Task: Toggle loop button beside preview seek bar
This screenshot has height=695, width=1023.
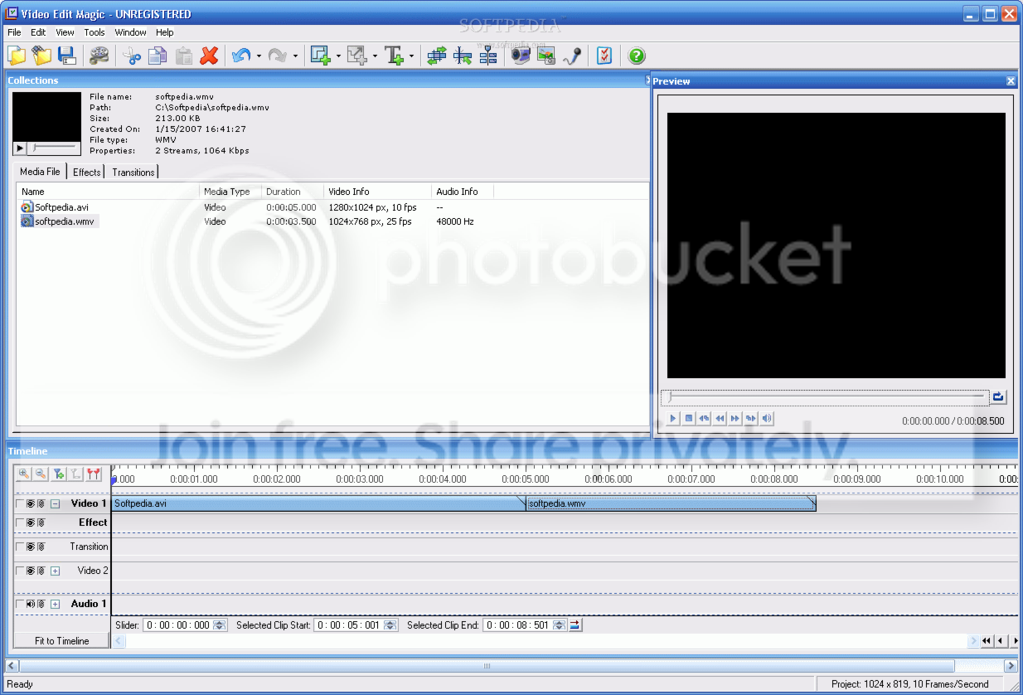Action: [x=998, y=396]
